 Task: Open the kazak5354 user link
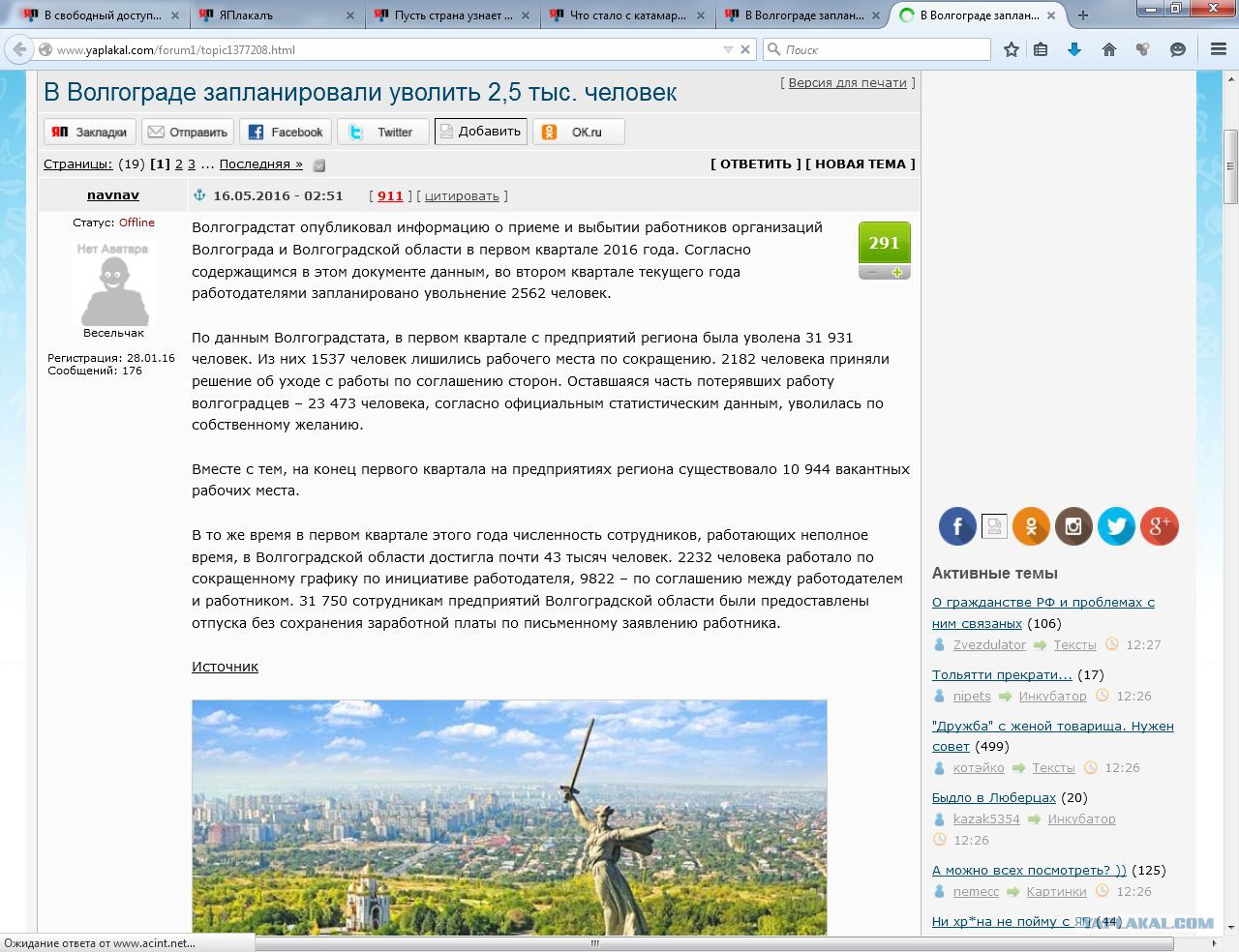point(986,818)
